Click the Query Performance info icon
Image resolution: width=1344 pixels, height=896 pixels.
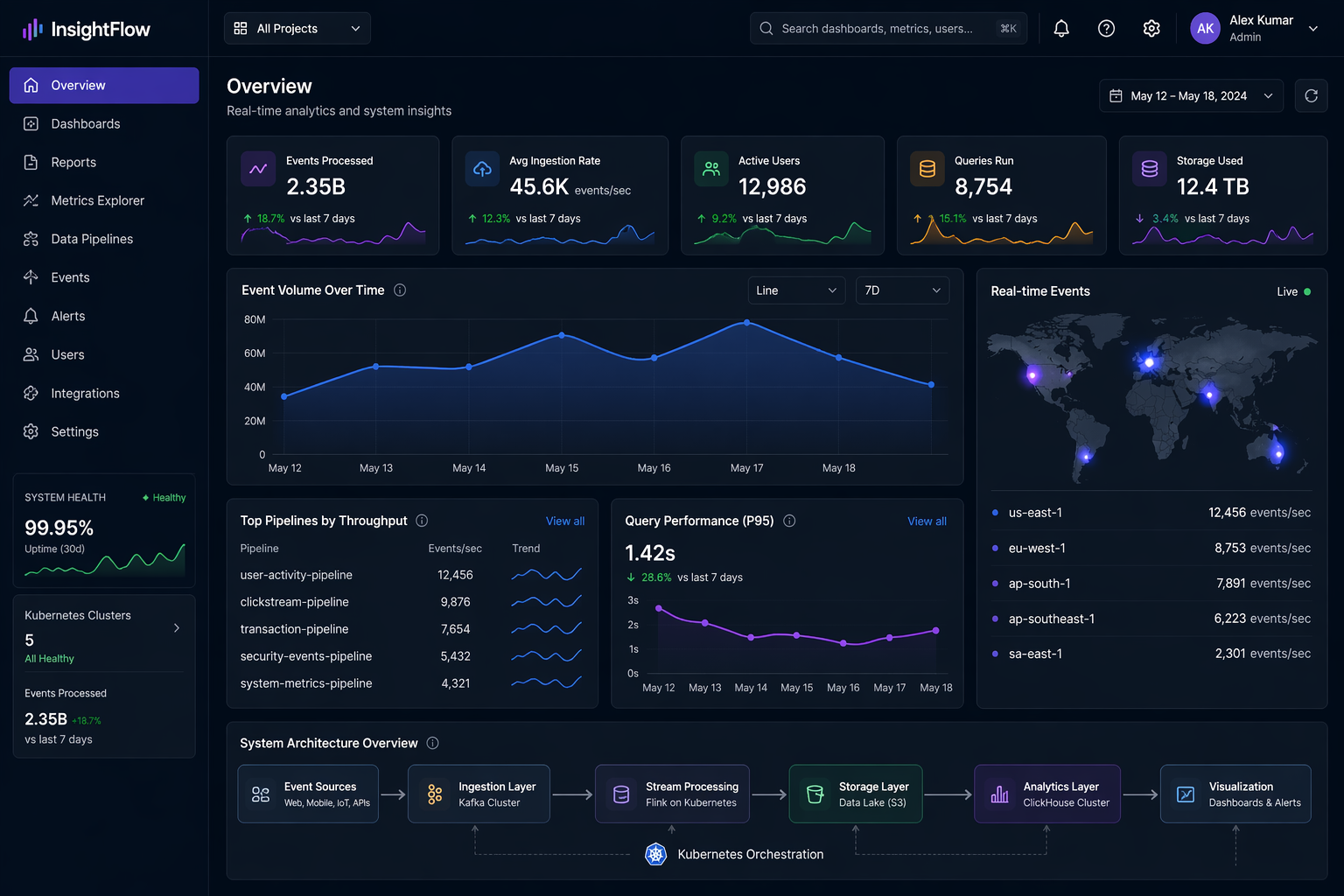coord(788,521)
